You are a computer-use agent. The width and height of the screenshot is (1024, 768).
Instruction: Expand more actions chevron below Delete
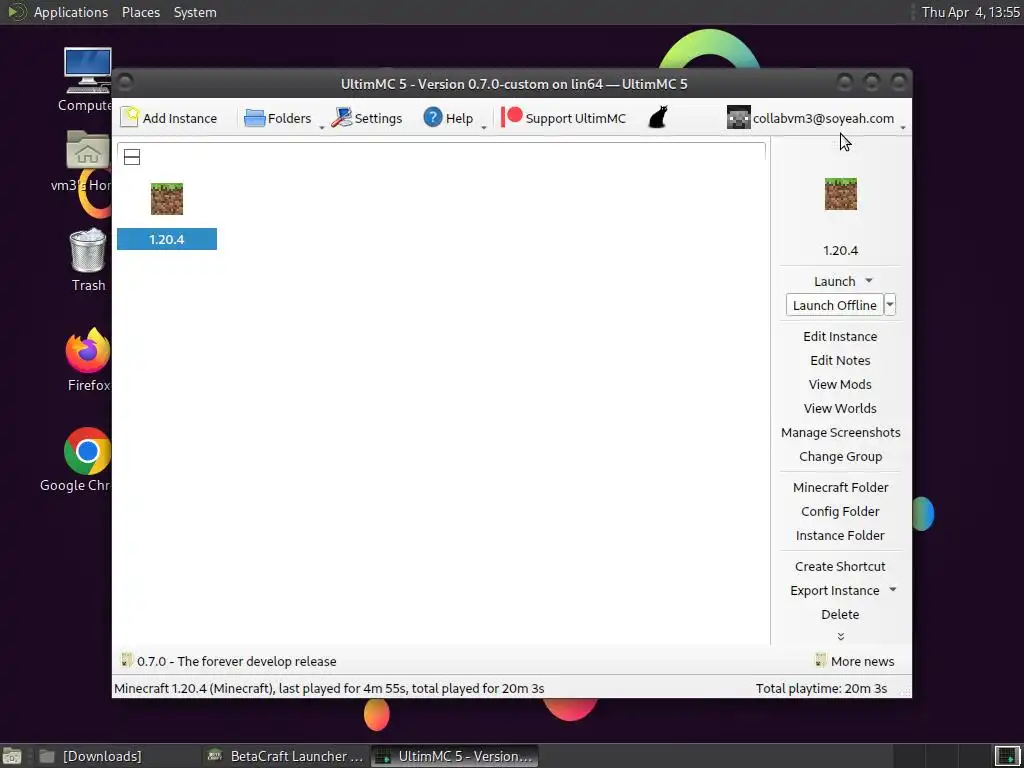tap(840, 636)
